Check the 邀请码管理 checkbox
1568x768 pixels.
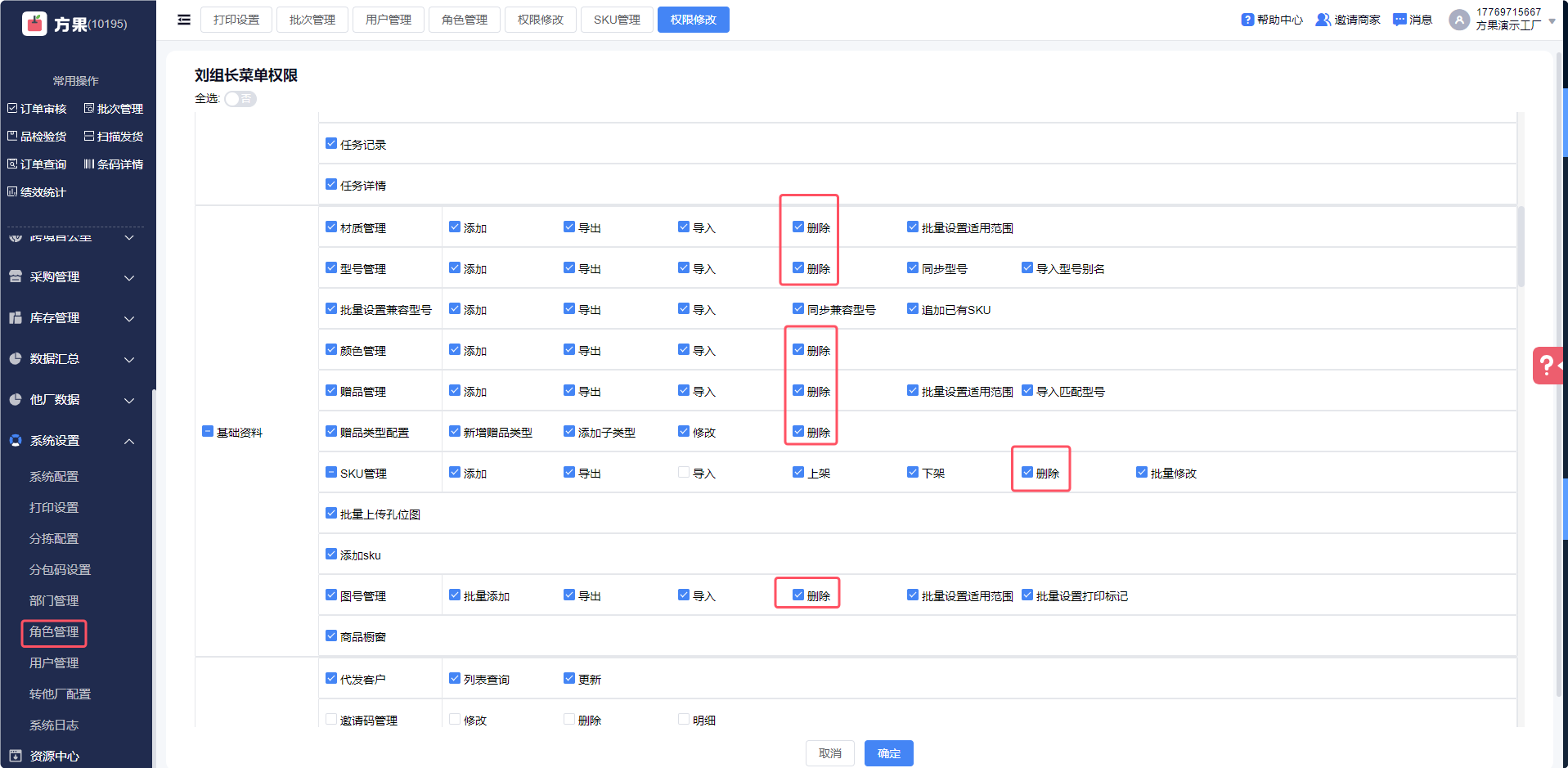click(x=331, y=720)
